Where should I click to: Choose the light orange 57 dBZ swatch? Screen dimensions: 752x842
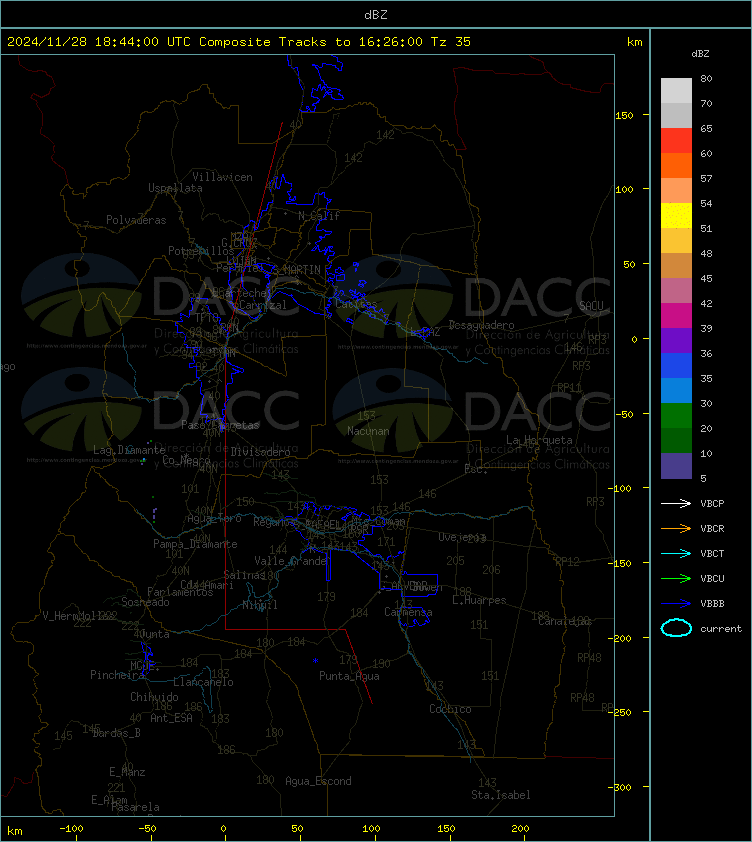(676, 190)
